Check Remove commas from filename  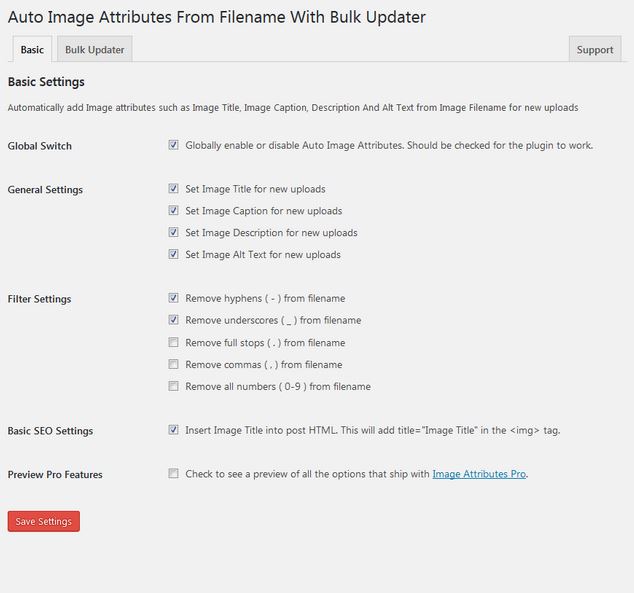[x=173, y=364]
